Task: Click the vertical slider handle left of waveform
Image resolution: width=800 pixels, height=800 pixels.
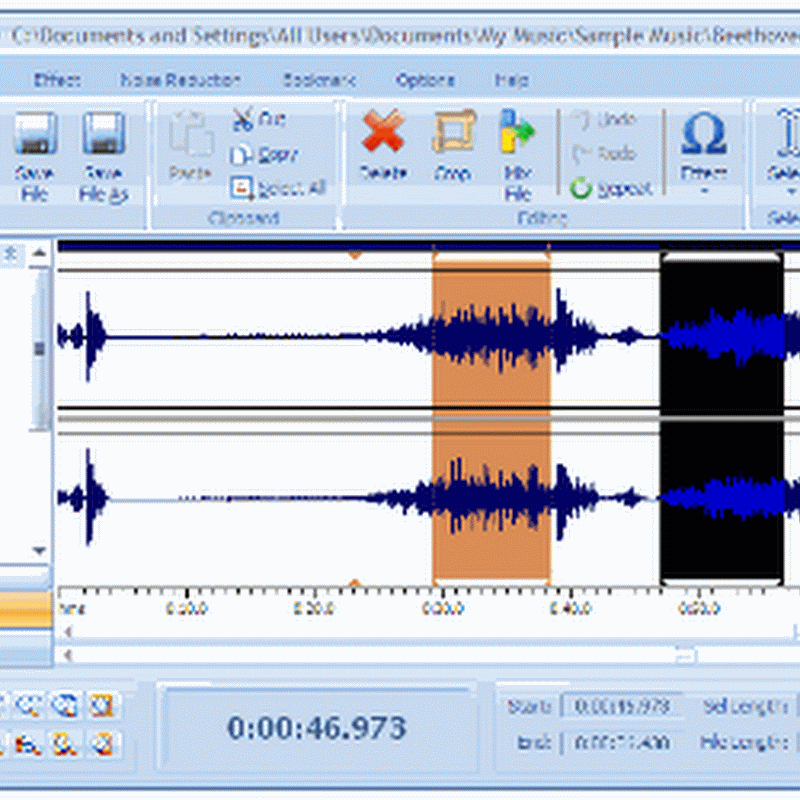Action: (x=40, y=348)
